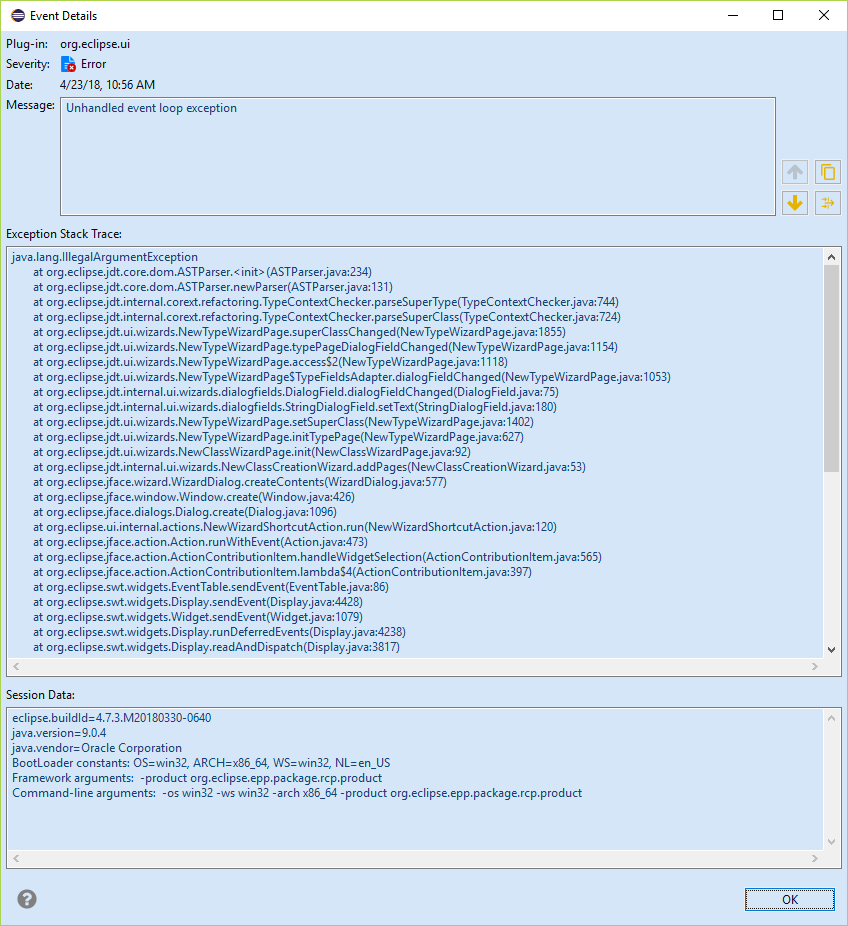The image size is (848, 926).
Task: Session data scrollbar: click the up arrow
Action: [x=831, y=718]
